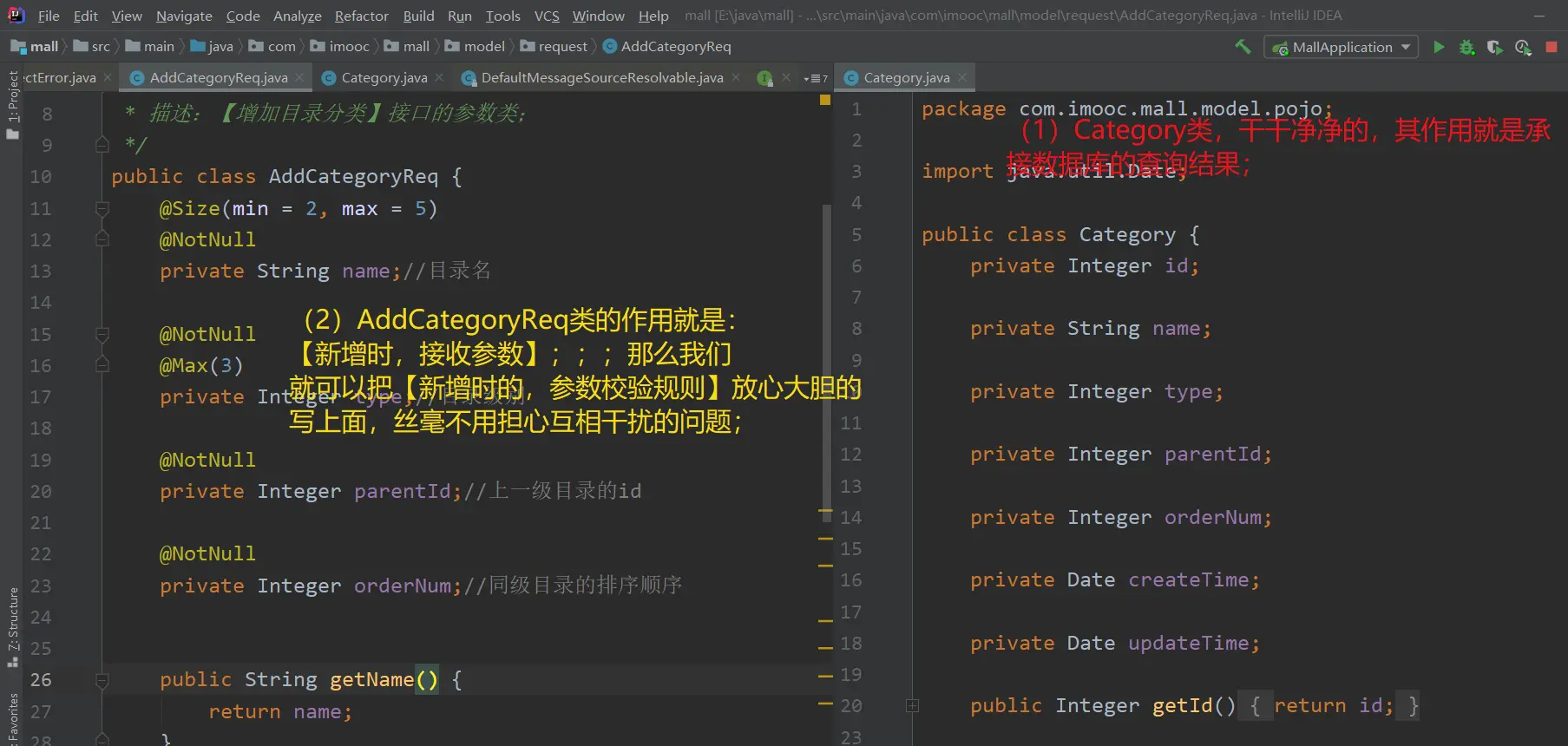Click the yellow warning indicator in editor
The width and height of the screenshot is (1568, 746).
(825, 101)
